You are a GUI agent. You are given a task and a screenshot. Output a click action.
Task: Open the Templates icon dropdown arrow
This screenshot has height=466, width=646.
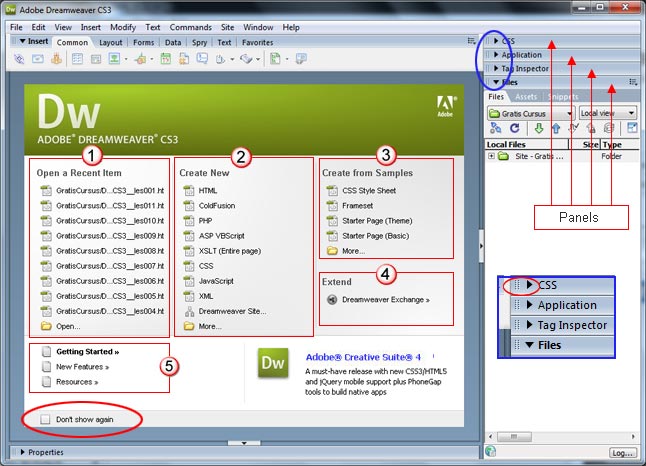coord(287,59)
